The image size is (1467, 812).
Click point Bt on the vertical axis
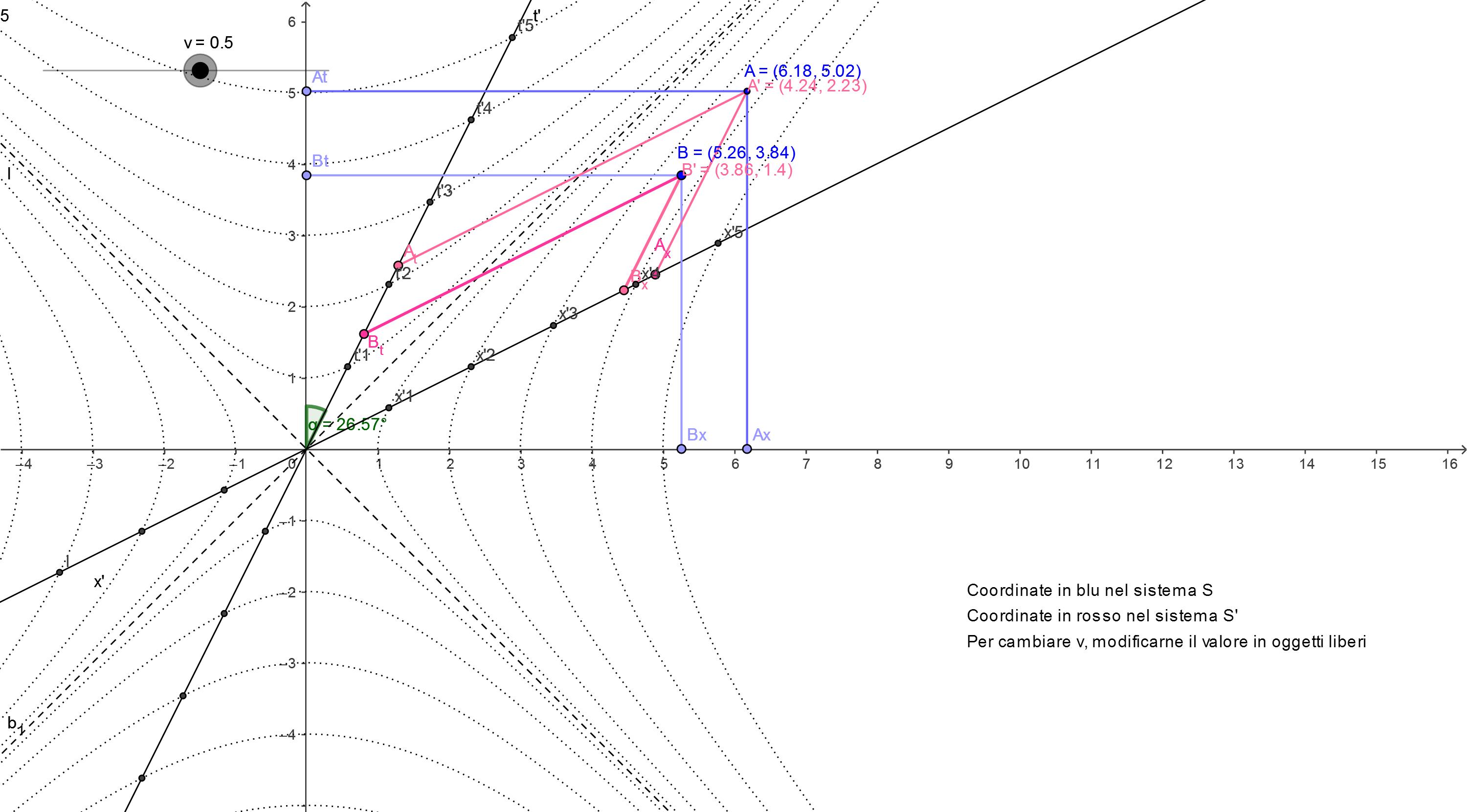pos(307,176)
